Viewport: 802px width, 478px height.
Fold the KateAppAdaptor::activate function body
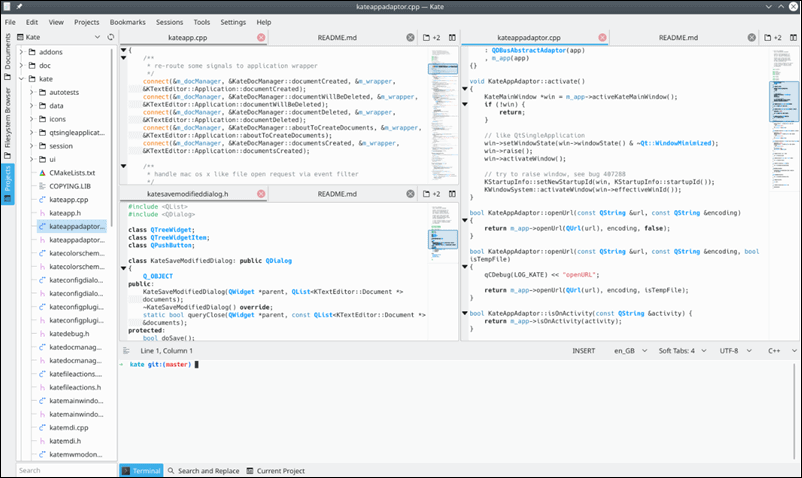[x=465, y=89]
